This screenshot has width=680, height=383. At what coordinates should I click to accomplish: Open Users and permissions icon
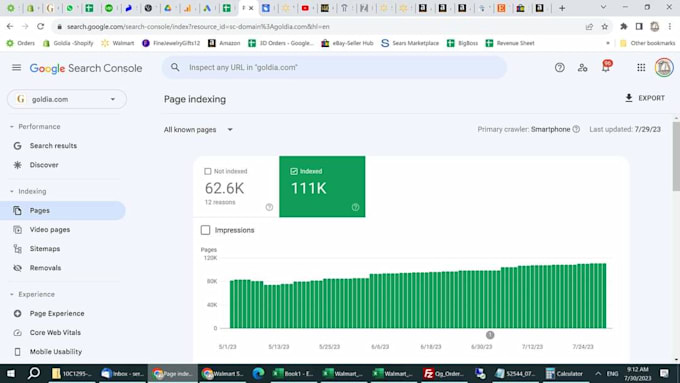pyautogui.click(x=582, y=68)
